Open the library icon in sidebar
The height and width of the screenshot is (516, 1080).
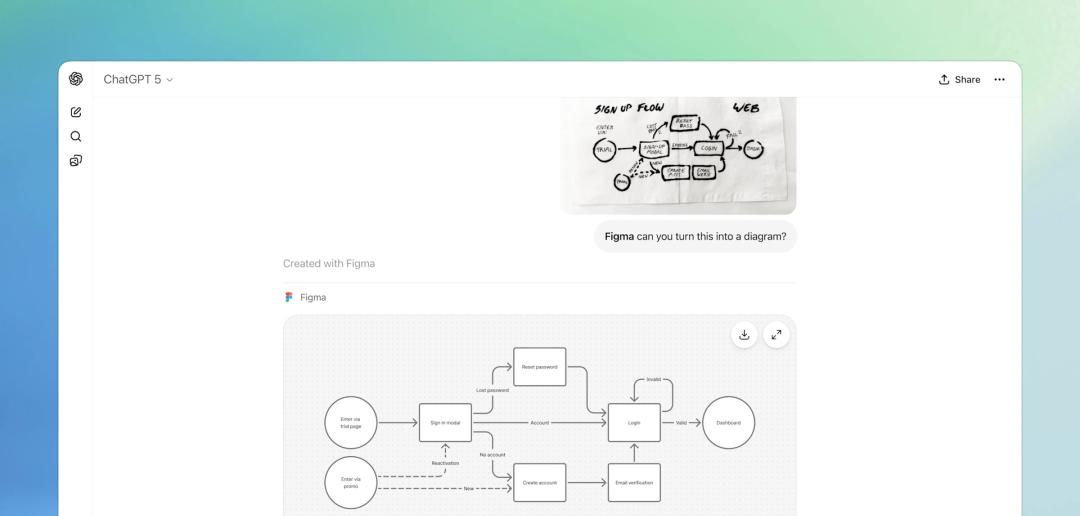pos(76,160)
